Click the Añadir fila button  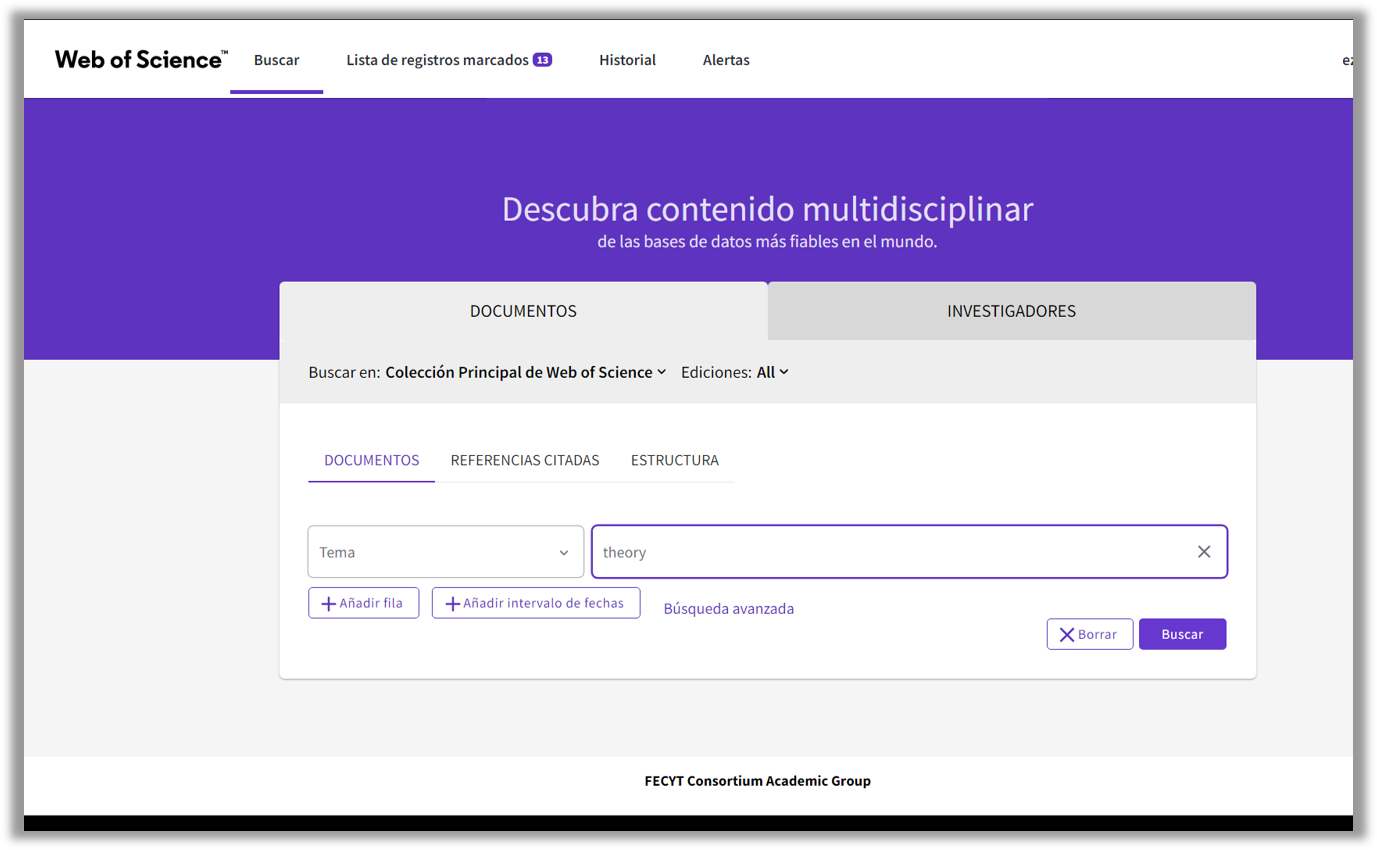[x=363, y=603]
